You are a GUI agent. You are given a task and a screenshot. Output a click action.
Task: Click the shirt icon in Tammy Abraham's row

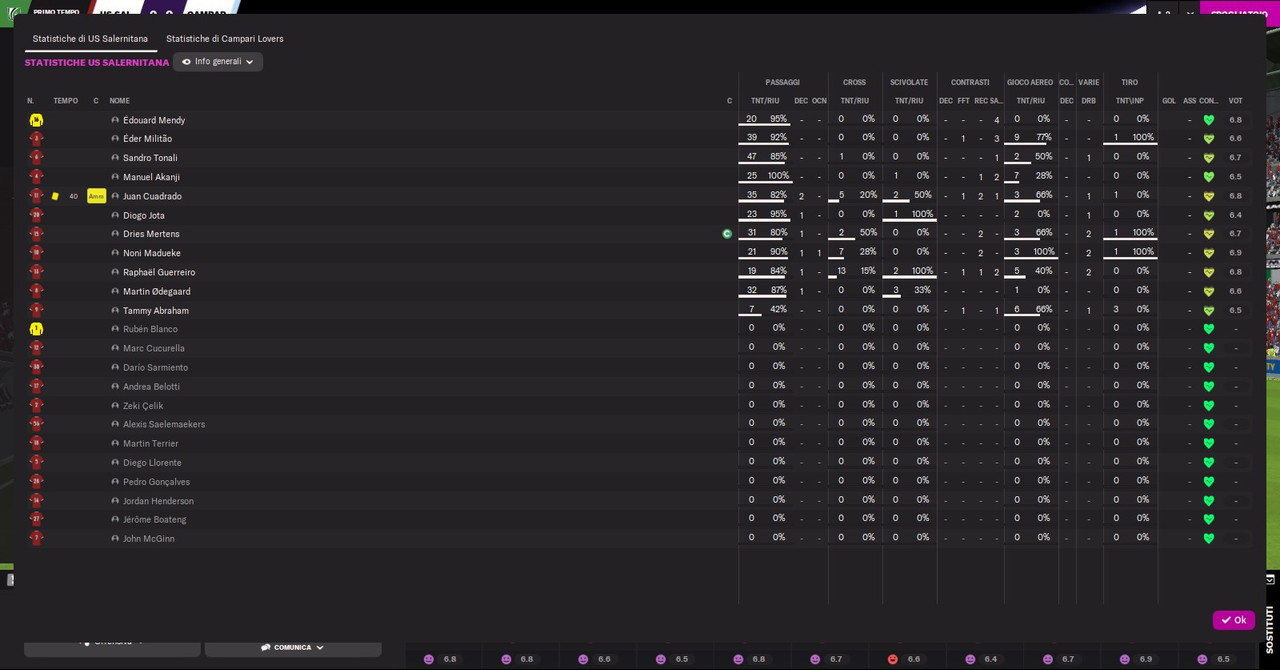coord(36,310)
